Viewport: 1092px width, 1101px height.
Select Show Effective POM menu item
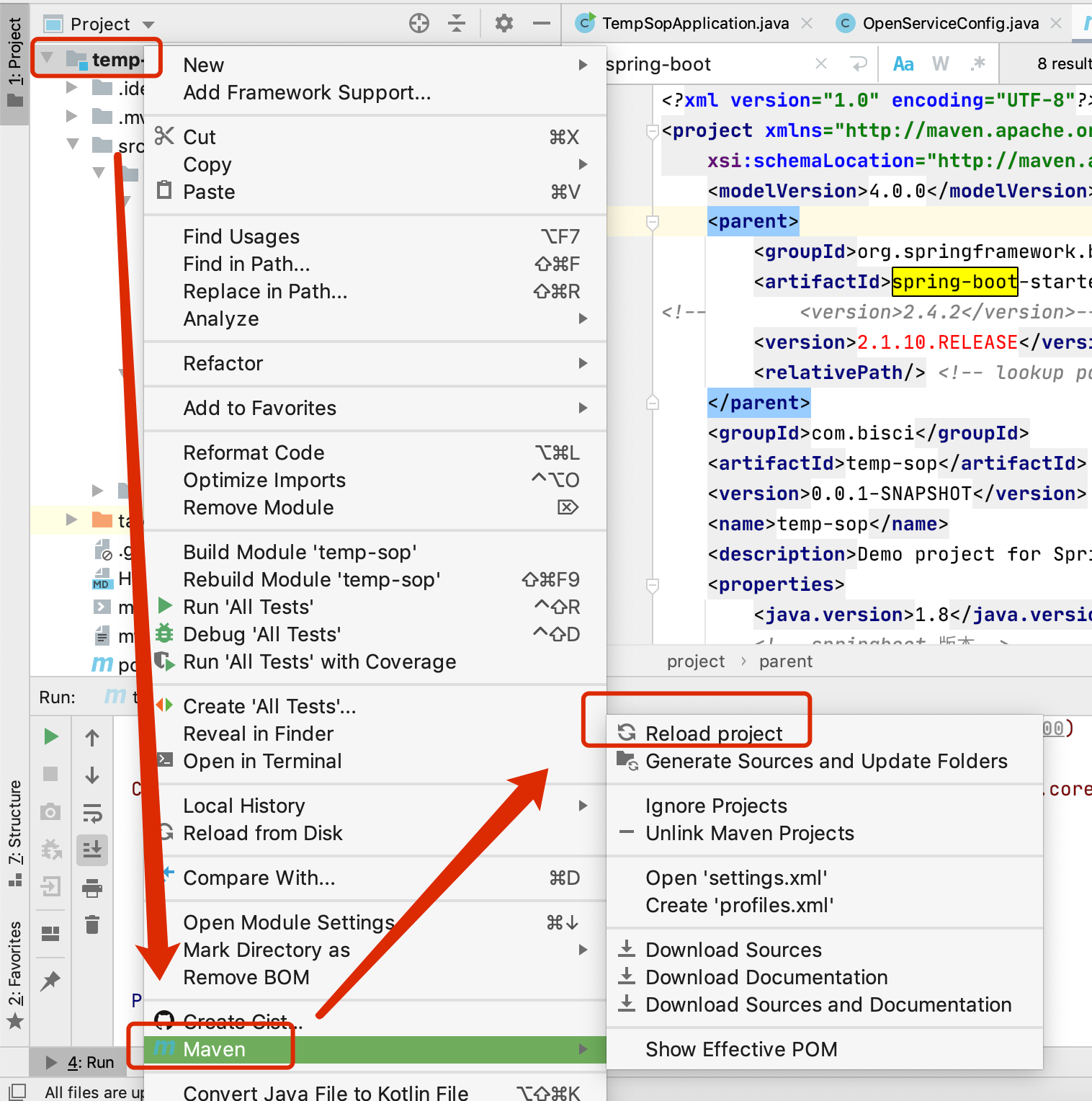pos(741,1049)
